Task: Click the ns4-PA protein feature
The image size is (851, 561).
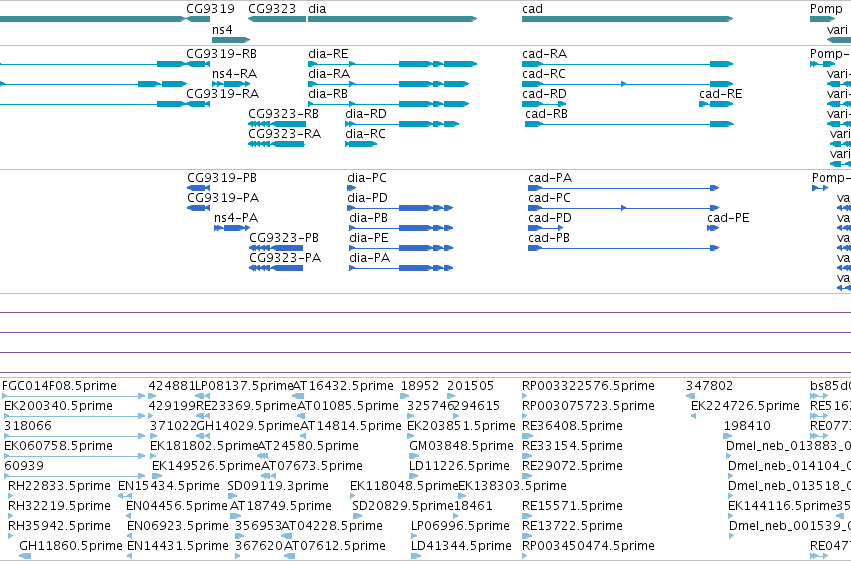Action: click(232, 228)
